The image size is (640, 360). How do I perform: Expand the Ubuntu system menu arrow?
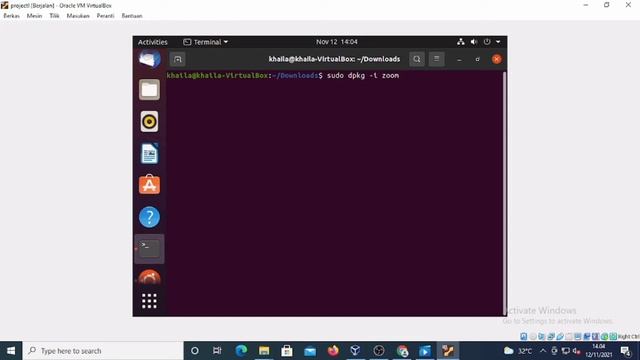tap(498, 42)
